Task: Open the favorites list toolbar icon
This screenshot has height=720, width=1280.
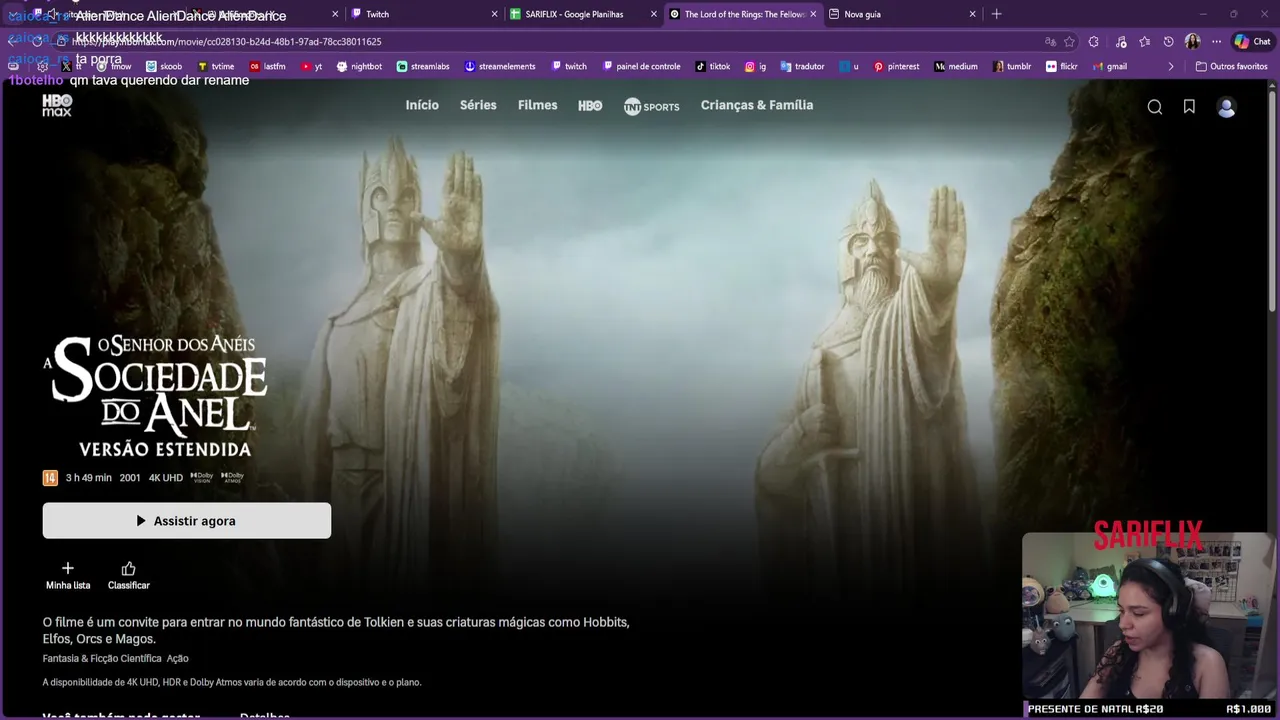Action: click(x=1145, y=42)
